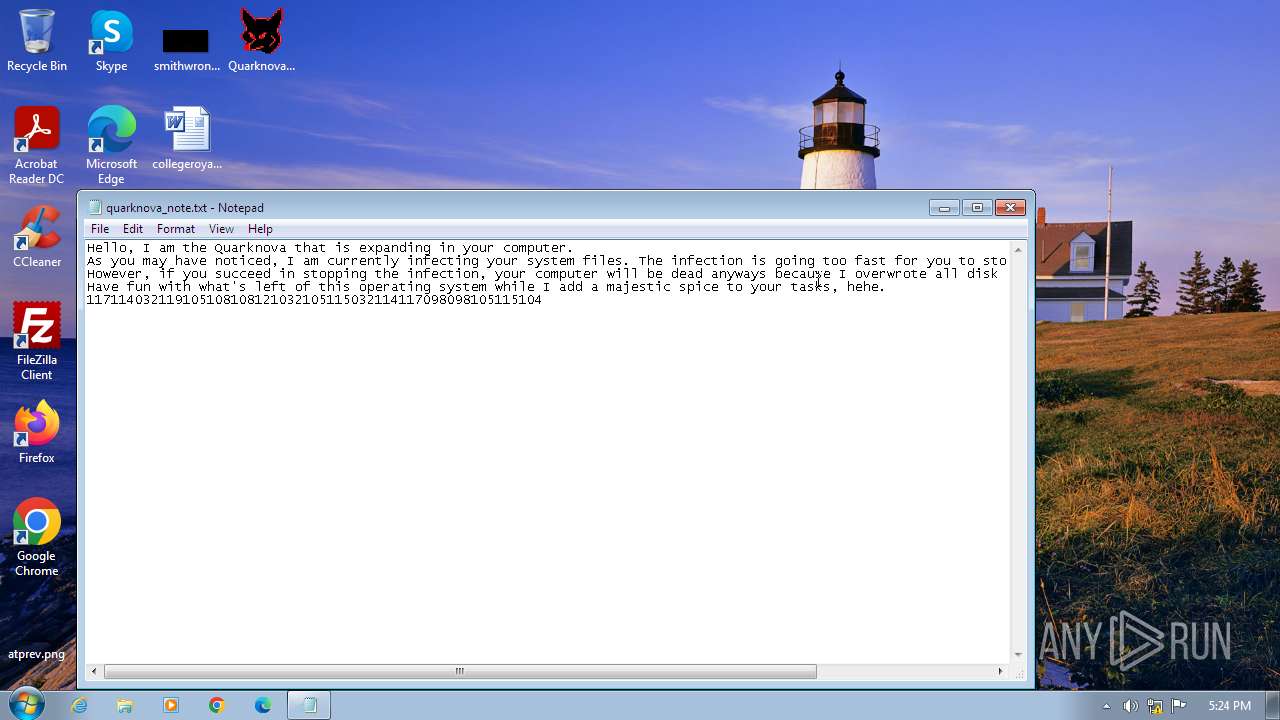
Task: Maximize the Notepad window
Action: click(977, 207)
